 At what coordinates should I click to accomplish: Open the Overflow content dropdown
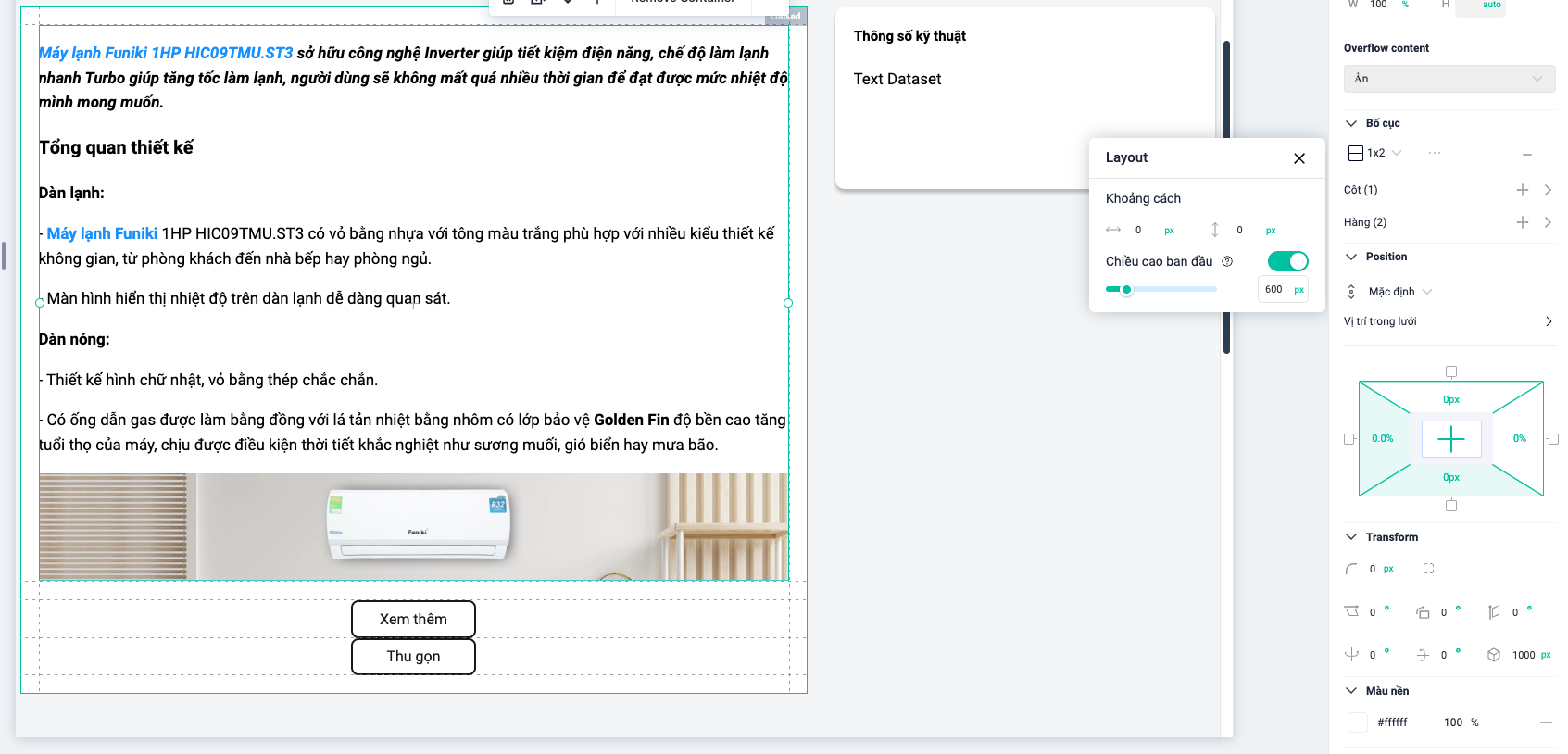[1449, 79]
